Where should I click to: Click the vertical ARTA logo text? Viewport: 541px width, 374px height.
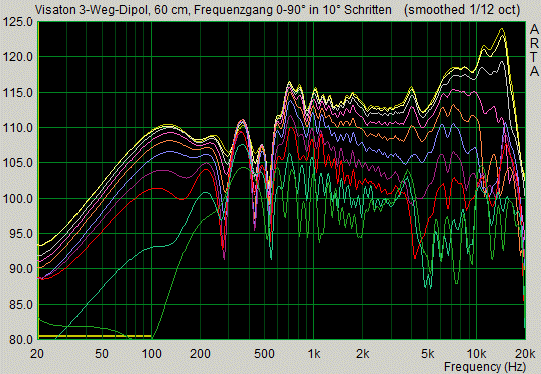[x=534, y=51]
